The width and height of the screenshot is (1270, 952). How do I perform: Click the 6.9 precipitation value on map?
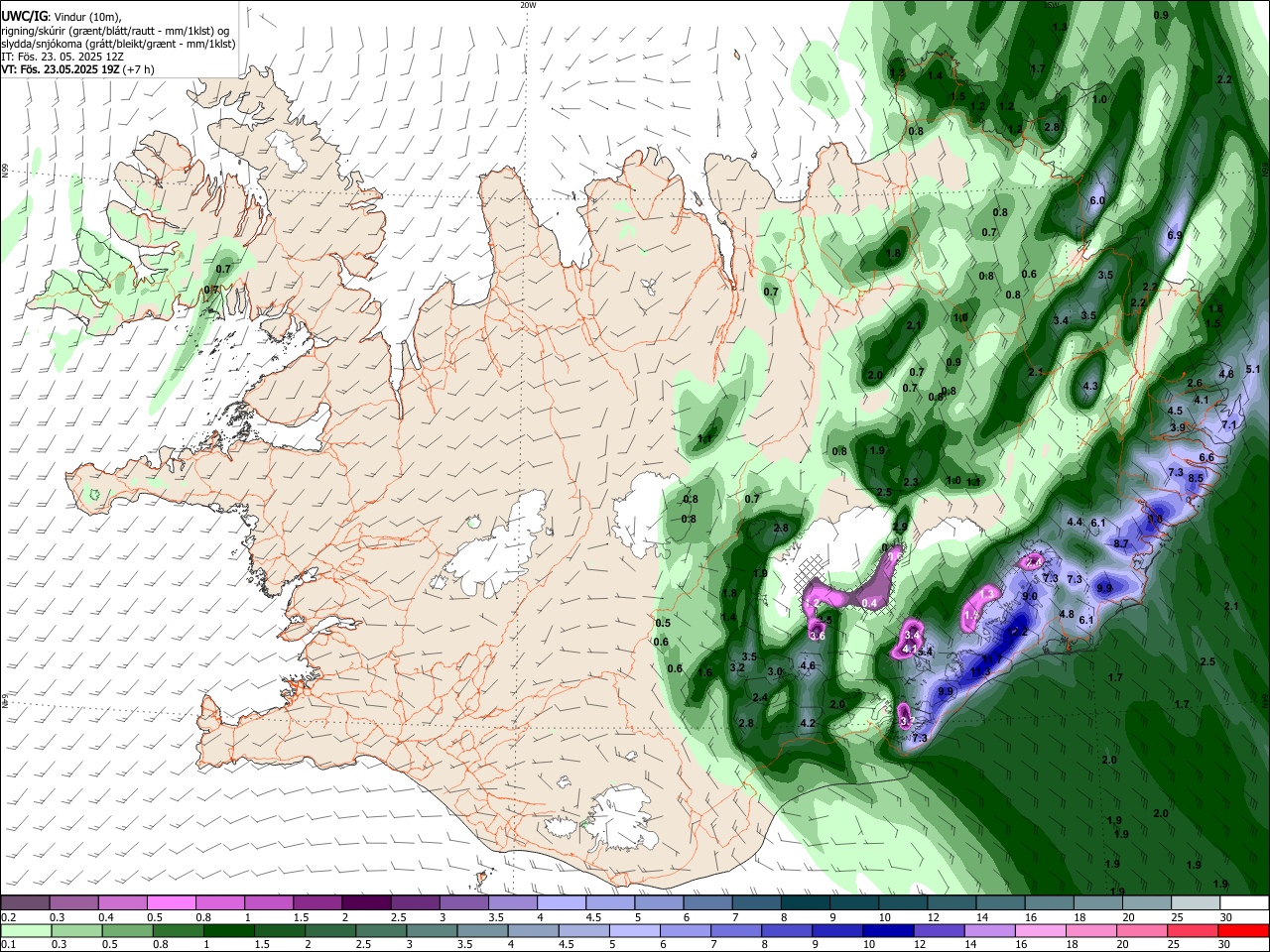pyautogui.click(x=1175, y=235)
